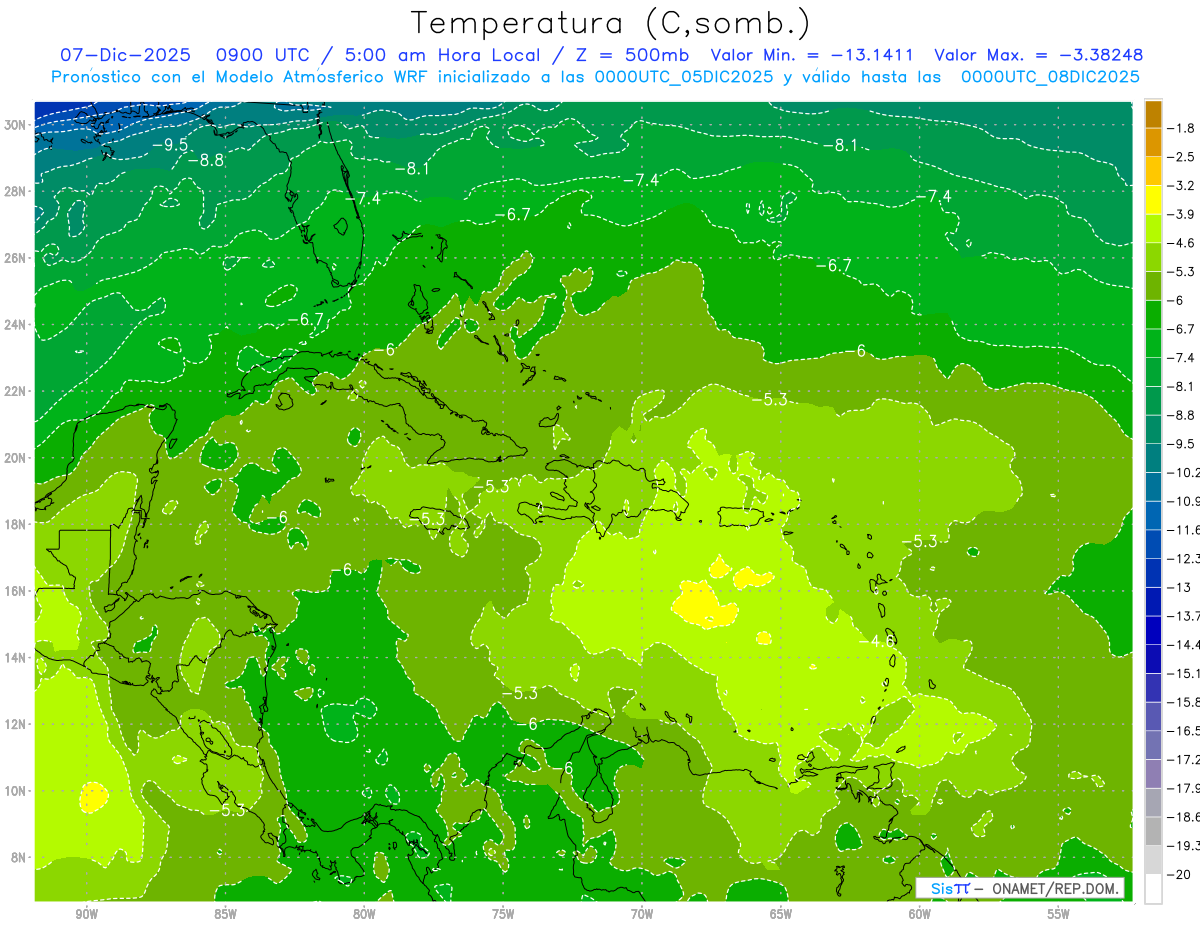This screenshot has height=927, width=1200.
Task: Click the 8N latitude axis label
Action: coord(19,857)
